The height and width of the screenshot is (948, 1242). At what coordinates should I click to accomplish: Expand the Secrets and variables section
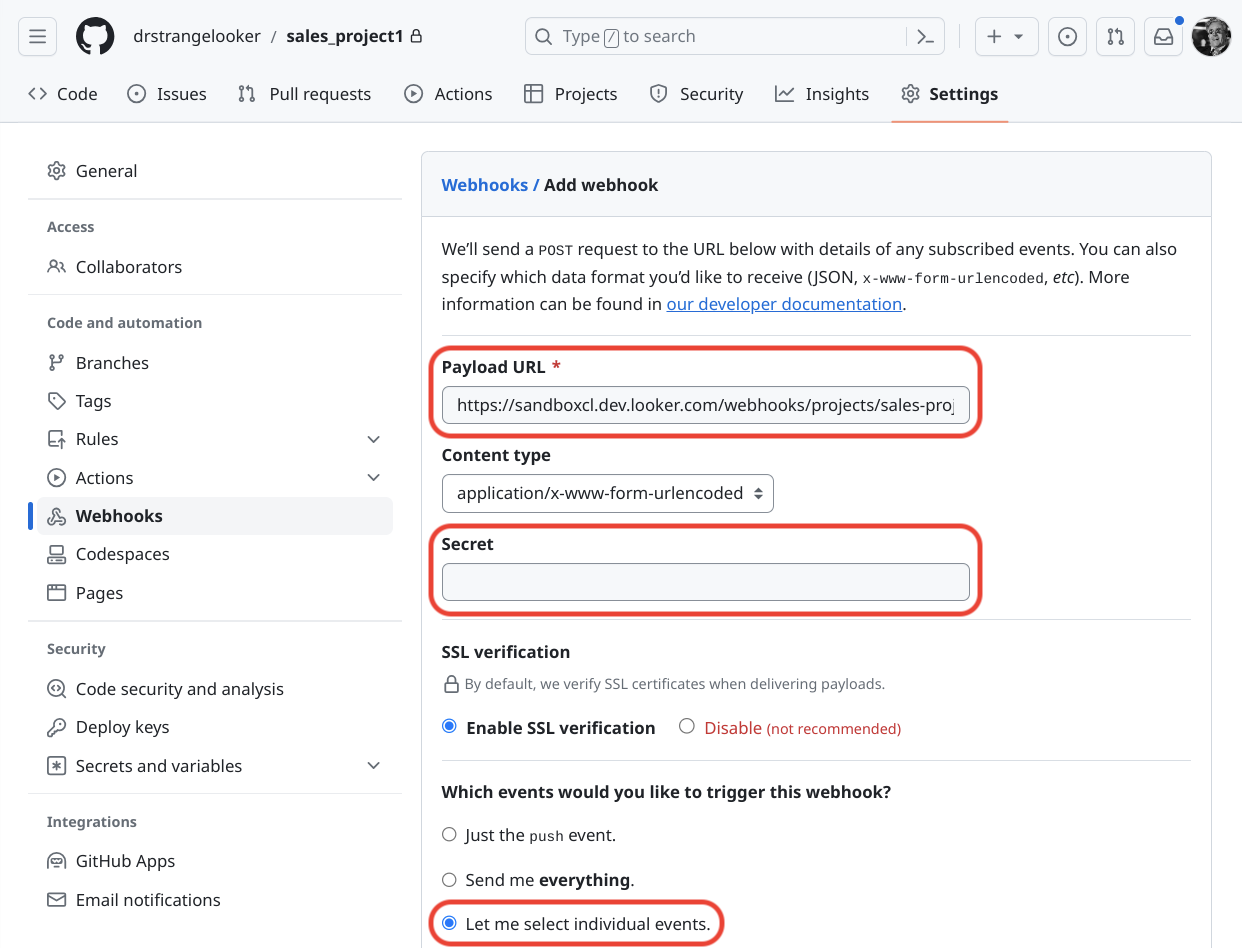pyautogui.click(x=373, y=765)
